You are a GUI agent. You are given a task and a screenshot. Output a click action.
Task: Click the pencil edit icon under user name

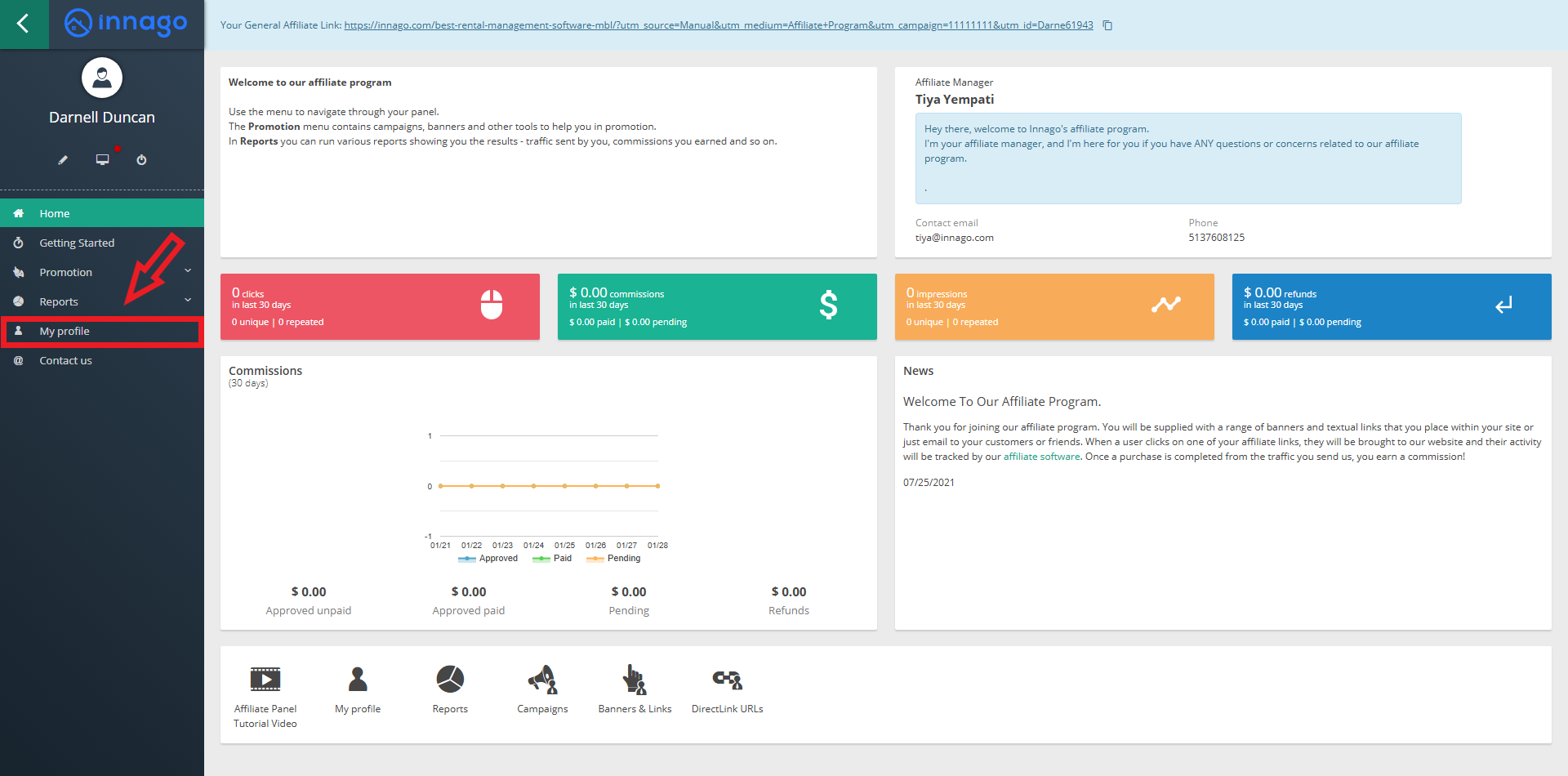[63, 160]
